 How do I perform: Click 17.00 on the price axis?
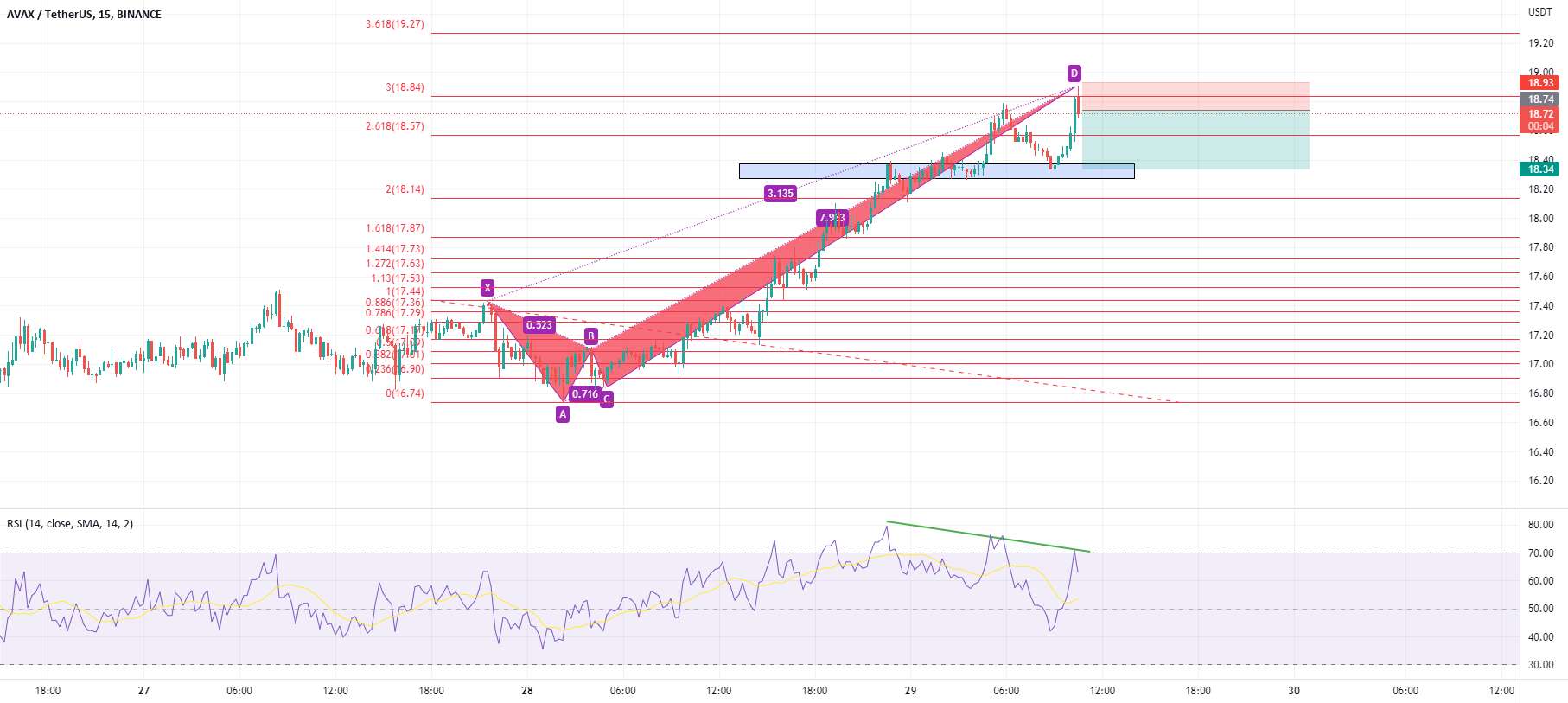(x=1540, y=364)
